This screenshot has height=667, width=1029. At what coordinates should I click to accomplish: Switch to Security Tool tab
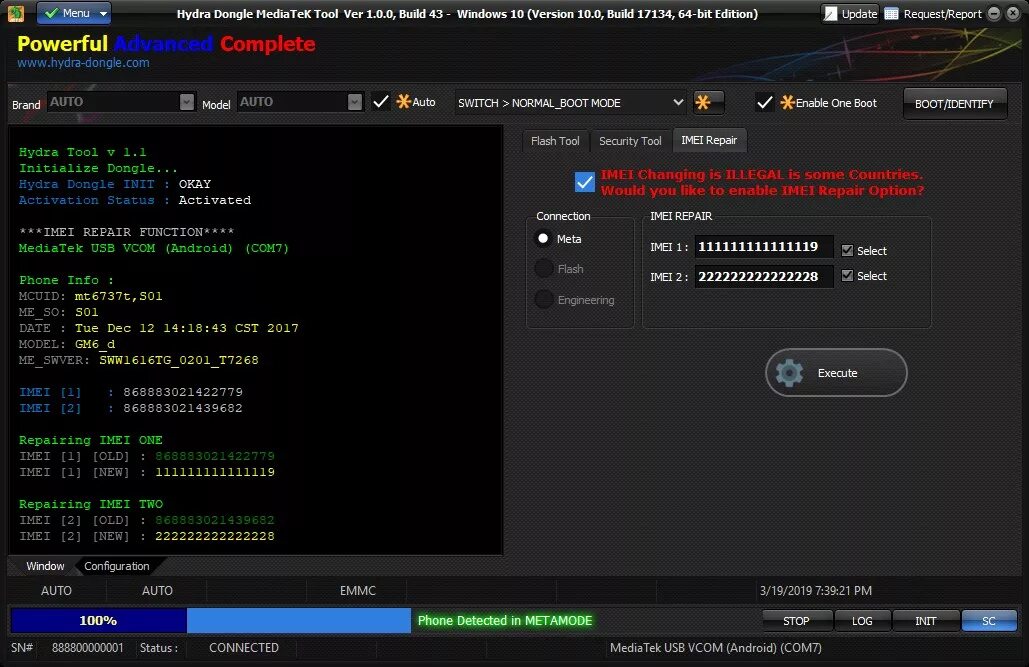[x=630, y=141]
